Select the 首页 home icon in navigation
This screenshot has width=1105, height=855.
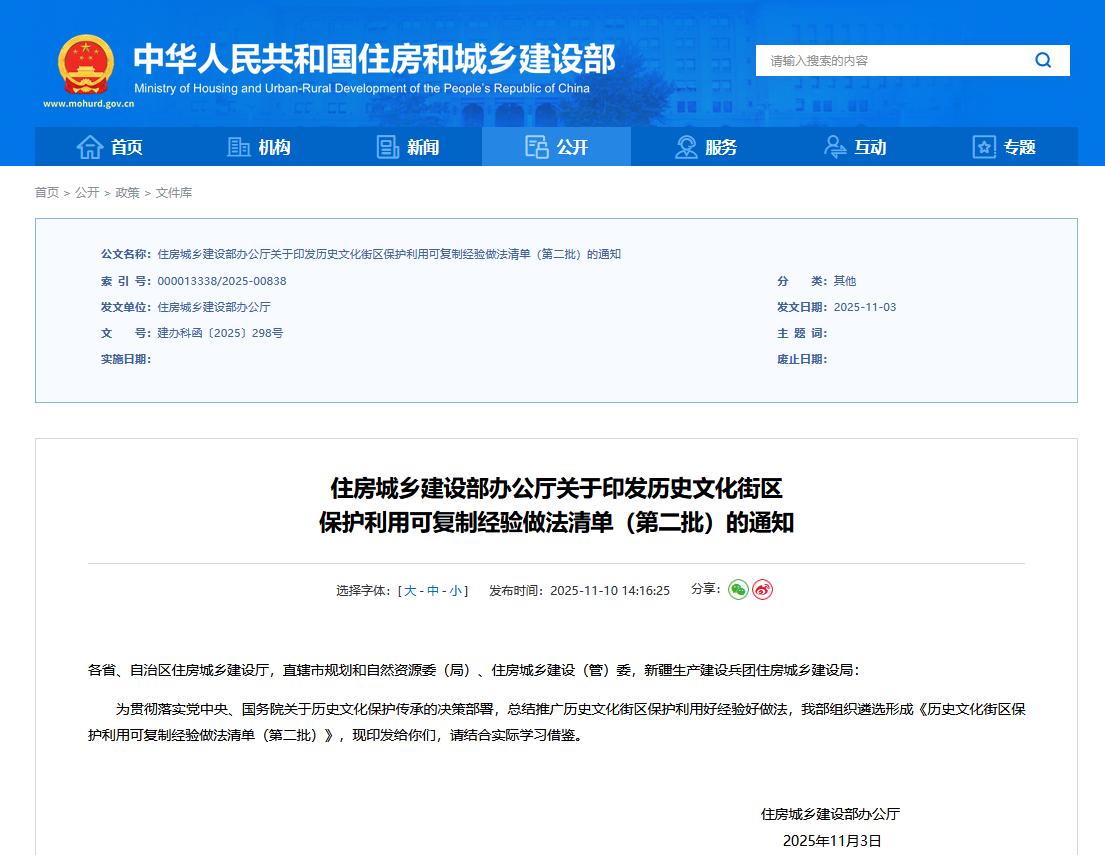[x=89, y=146]
